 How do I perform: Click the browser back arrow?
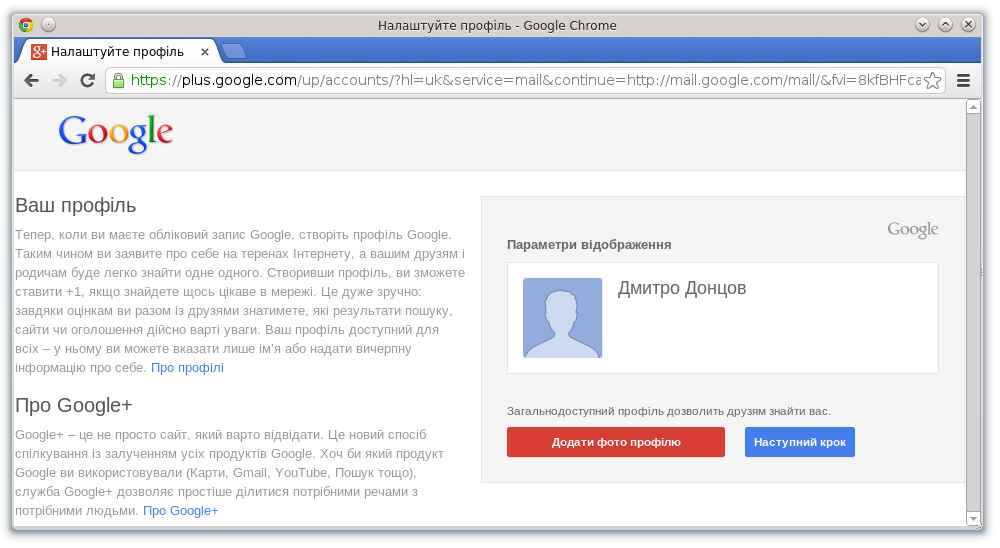31,80
